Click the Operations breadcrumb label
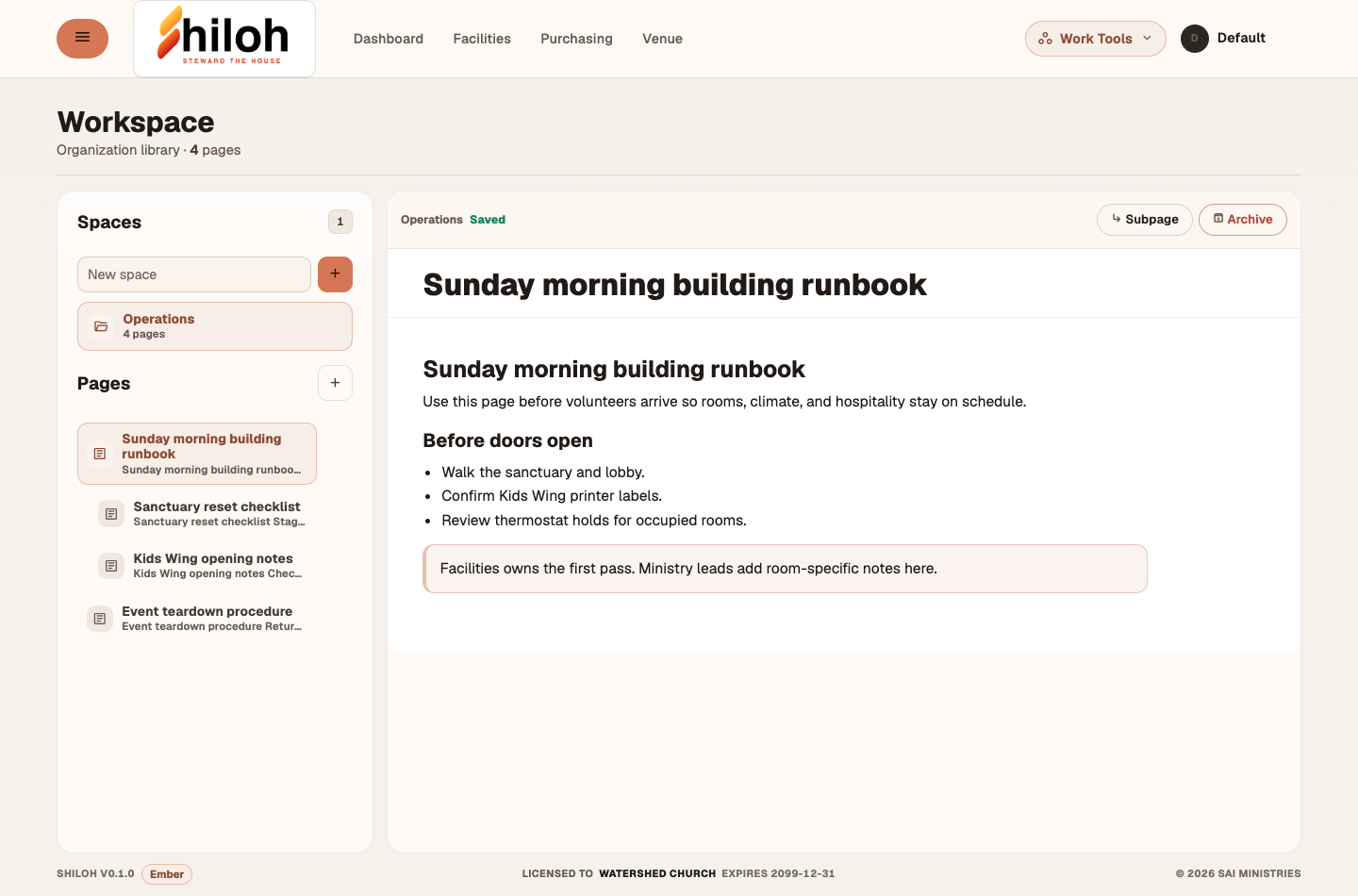Screen dimensions: 1358x896 pos(432,220)
